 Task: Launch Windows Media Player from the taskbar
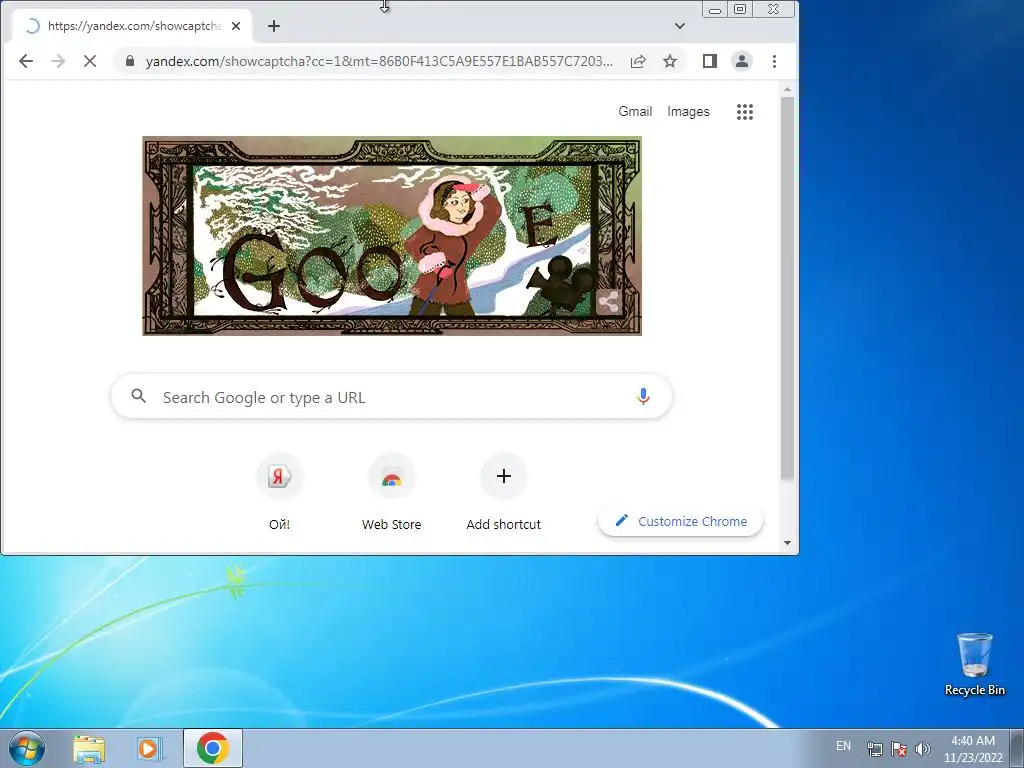click(150, 749)
